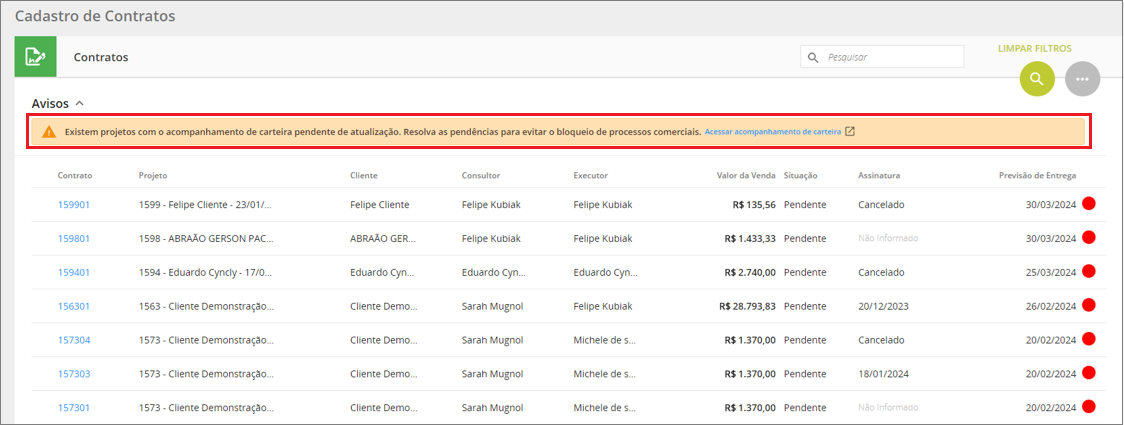The height and width of the screenshot is (425, 1124).
Task: Click red status dot for contract 159401
Action: [1089, 272]
